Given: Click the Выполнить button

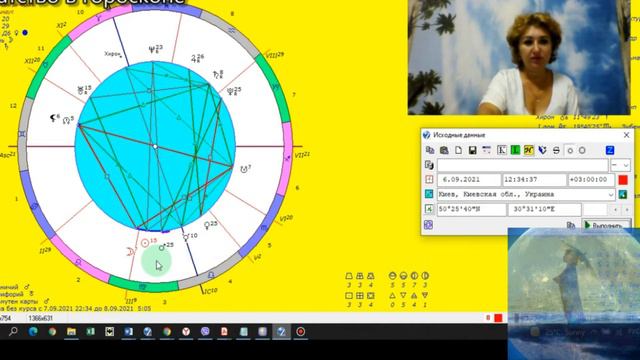Looking at the screenshot, I should [x=606, y=225].
